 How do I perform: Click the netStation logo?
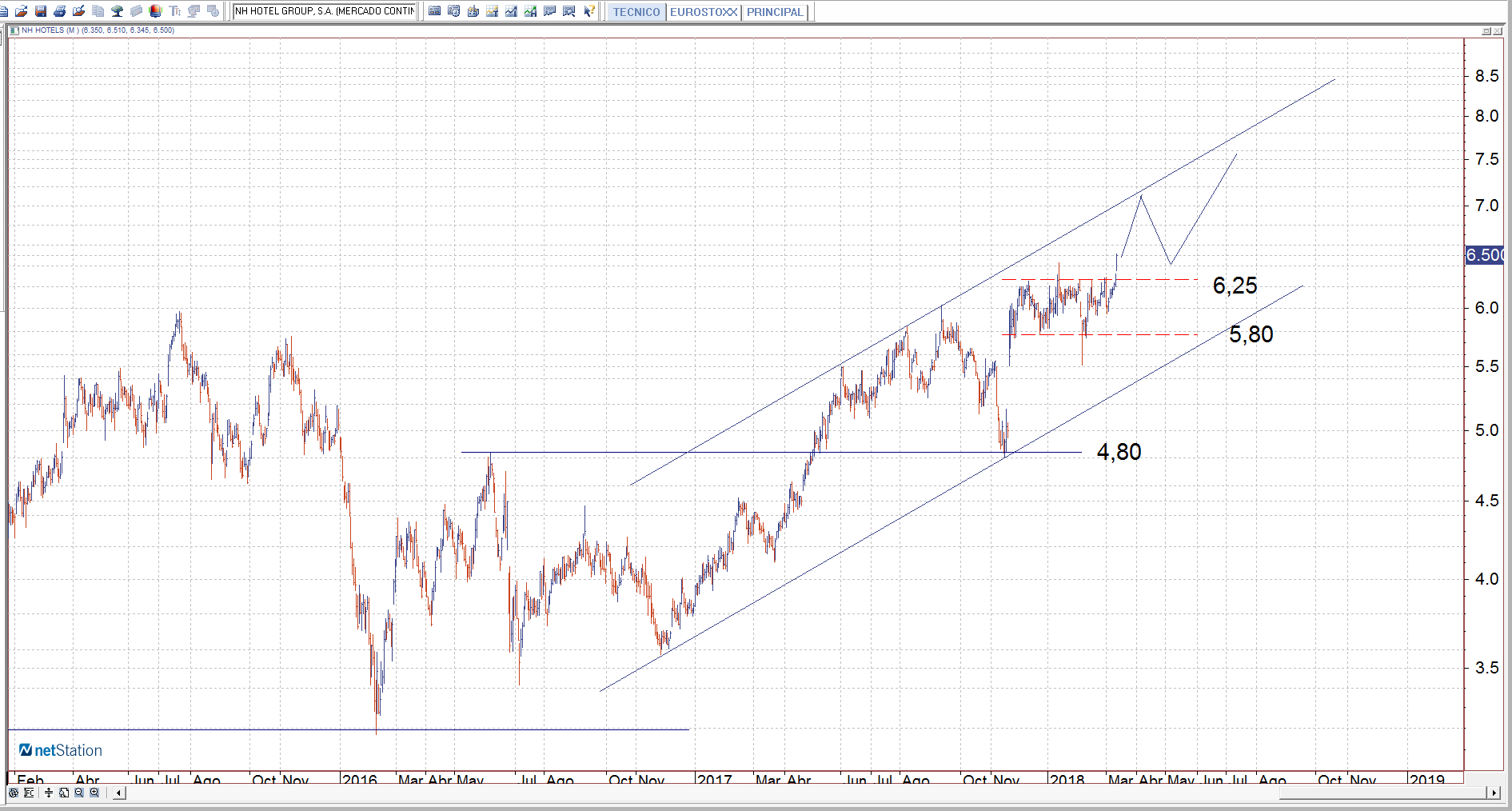pos(61,750)
